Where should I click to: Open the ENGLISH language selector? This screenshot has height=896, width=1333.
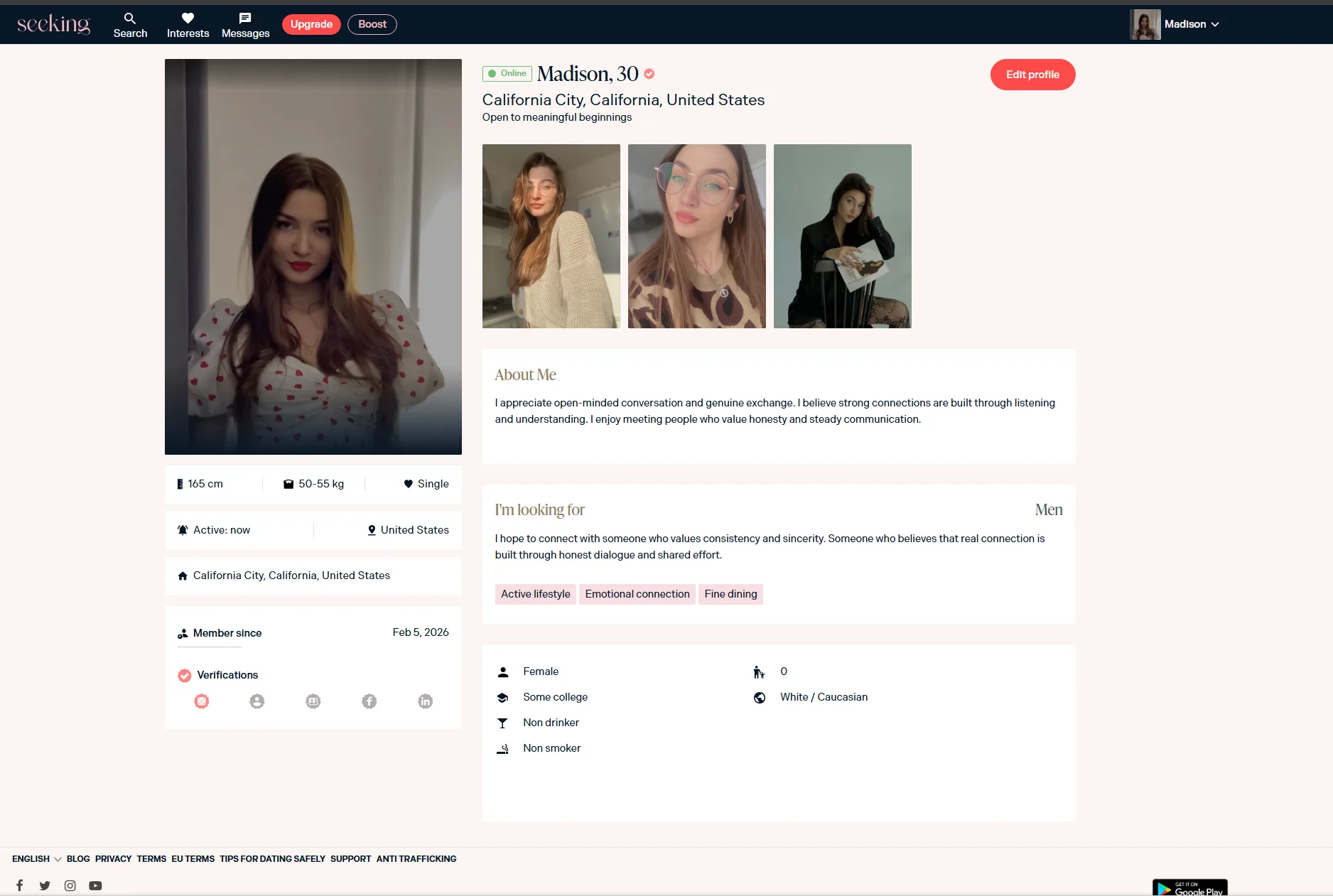[x=36, y=858]
